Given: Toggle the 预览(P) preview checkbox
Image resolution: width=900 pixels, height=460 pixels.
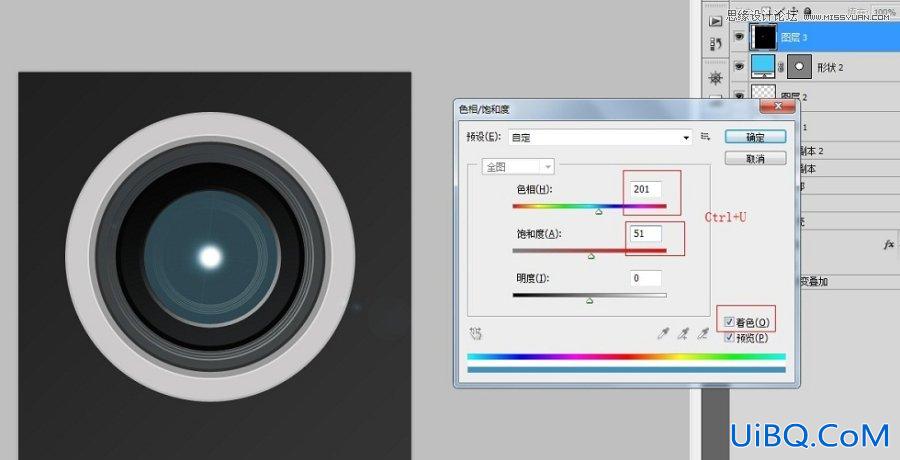Looking at the screenshot, I should click(x=730, y=338).
